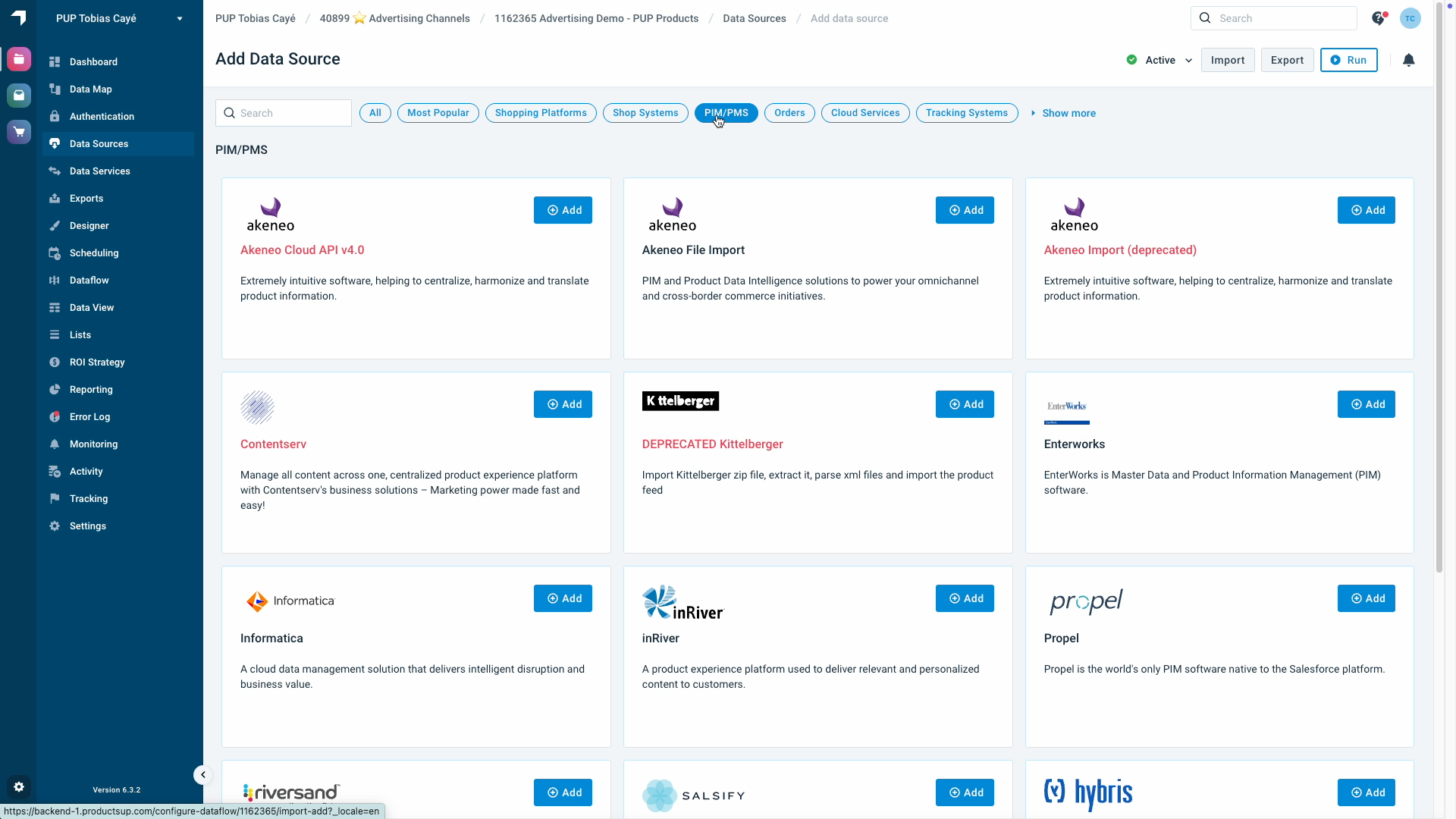
Task: Click the Dataflow sidebar icon
Action: coord(55,280)
